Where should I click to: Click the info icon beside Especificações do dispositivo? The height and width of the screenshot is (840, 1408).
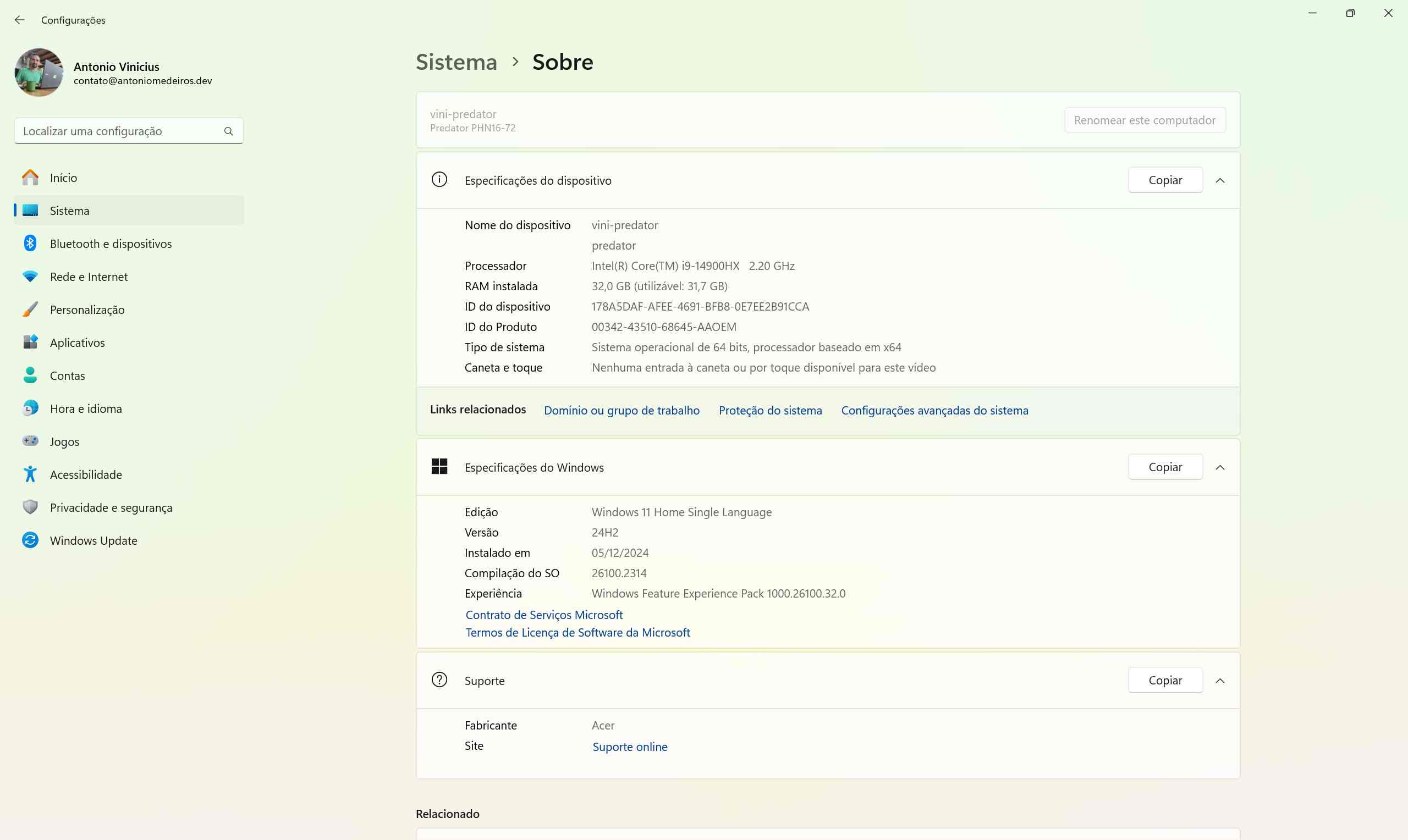tap(439, 180)
